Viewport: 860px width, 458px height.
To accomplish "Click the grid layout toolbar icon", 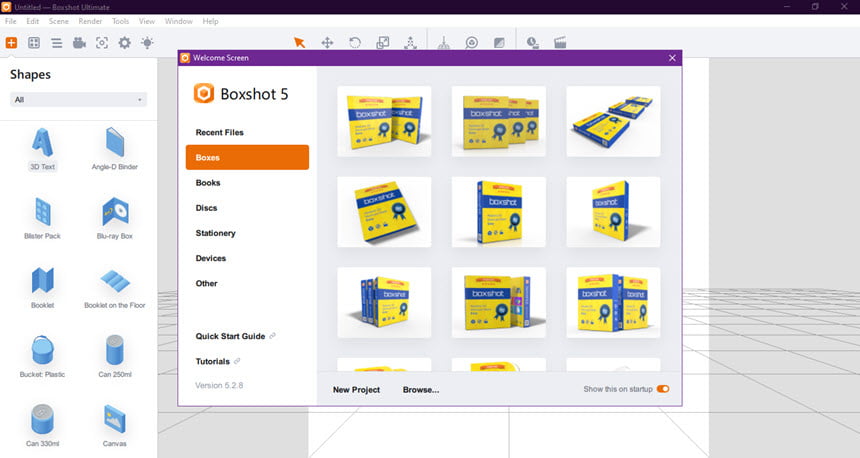I will pyautogui.click(x=34, y=42).
